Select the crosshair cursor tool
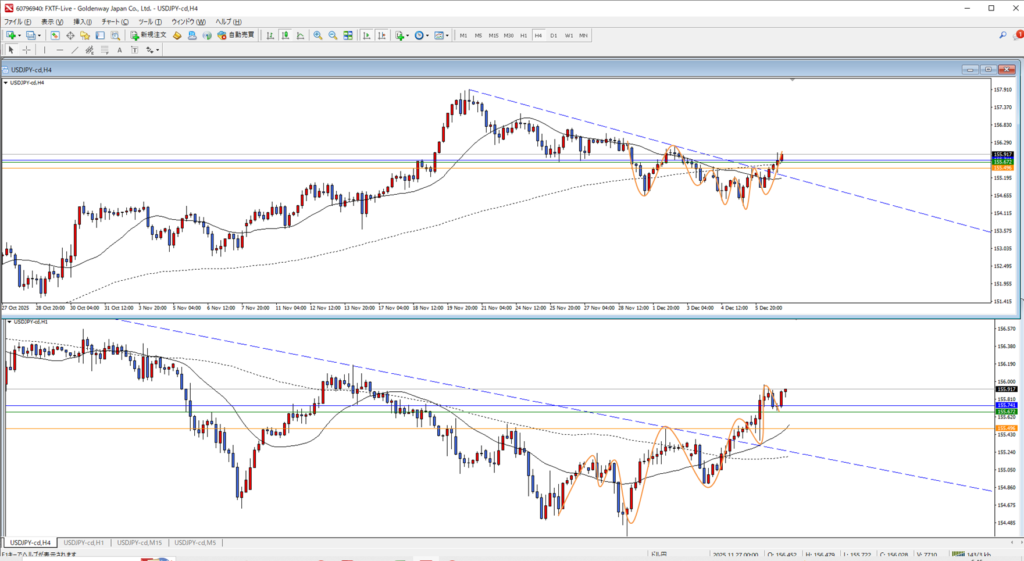 (x=26, y=49)
